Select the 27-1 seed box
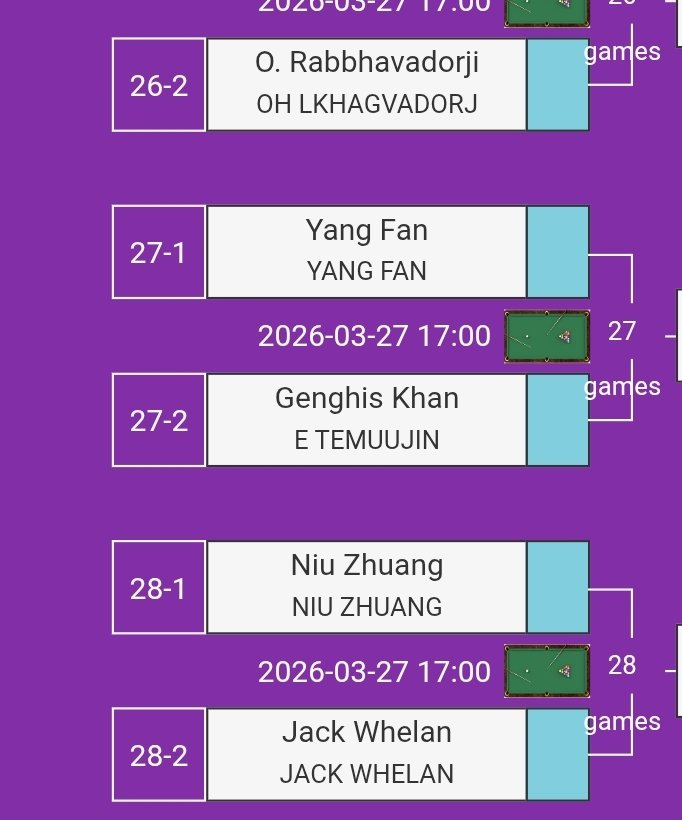 [159, 252]
